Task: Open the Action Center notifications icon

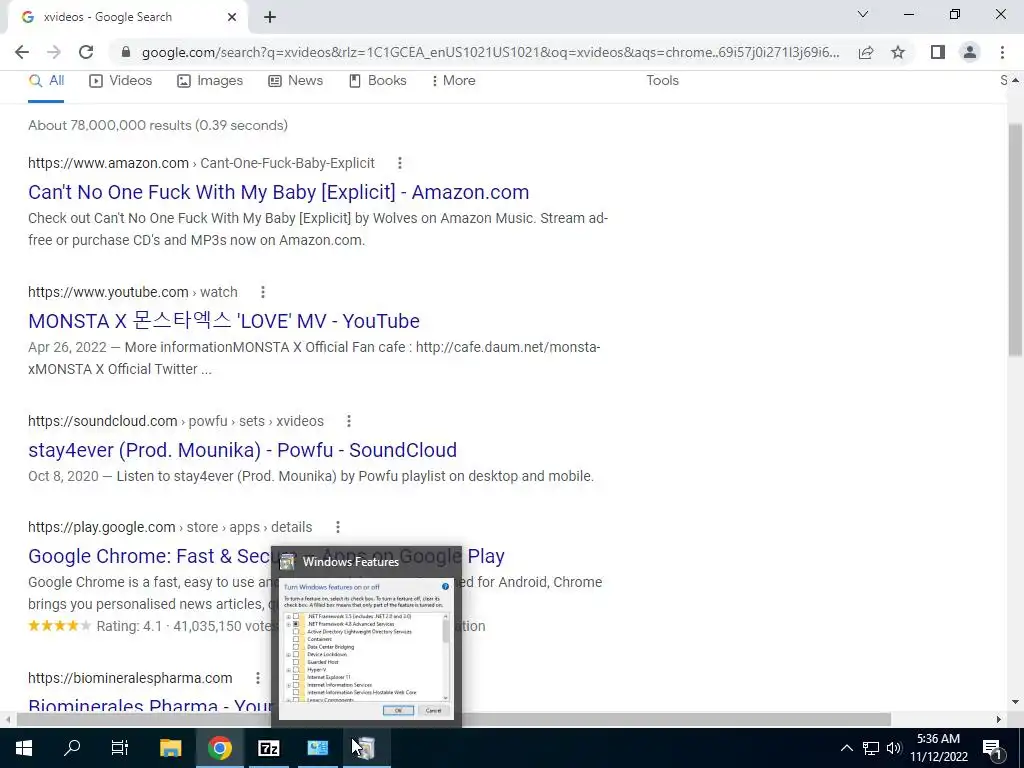Action: (x=993, y=748)
